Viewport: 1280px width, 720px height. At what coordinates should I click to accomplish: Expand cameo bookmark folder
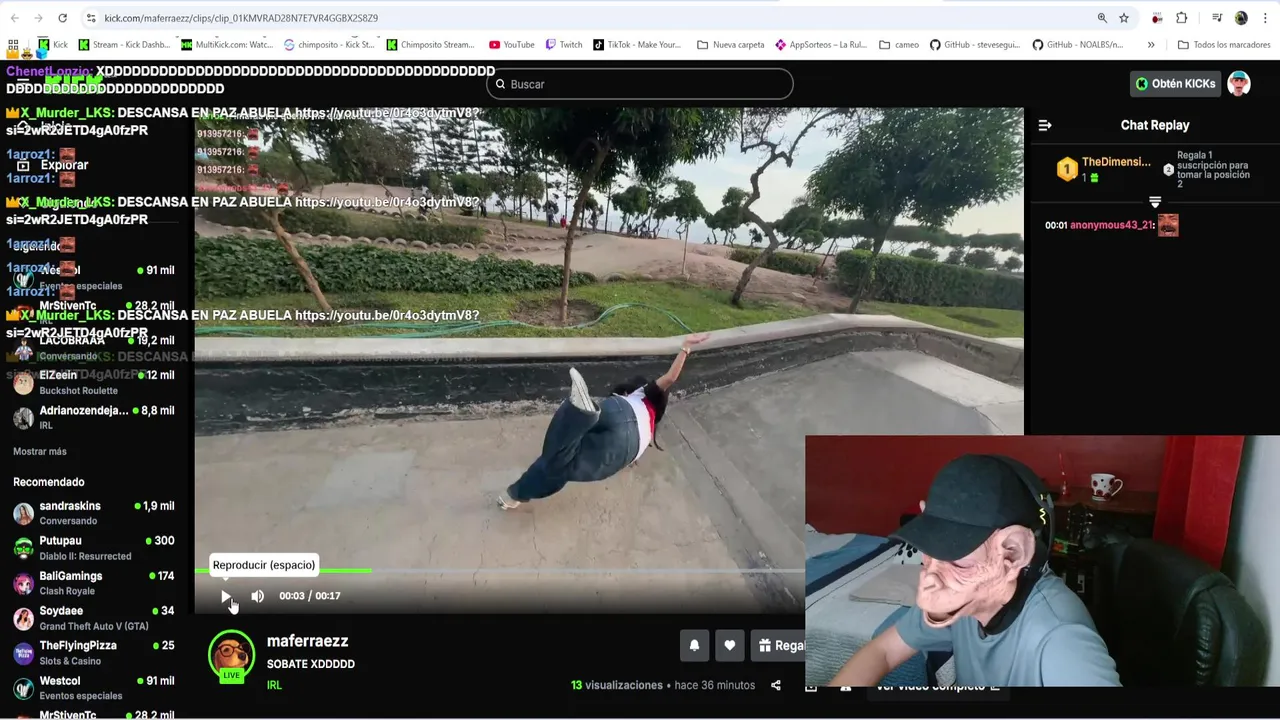[x=899, y=45]
